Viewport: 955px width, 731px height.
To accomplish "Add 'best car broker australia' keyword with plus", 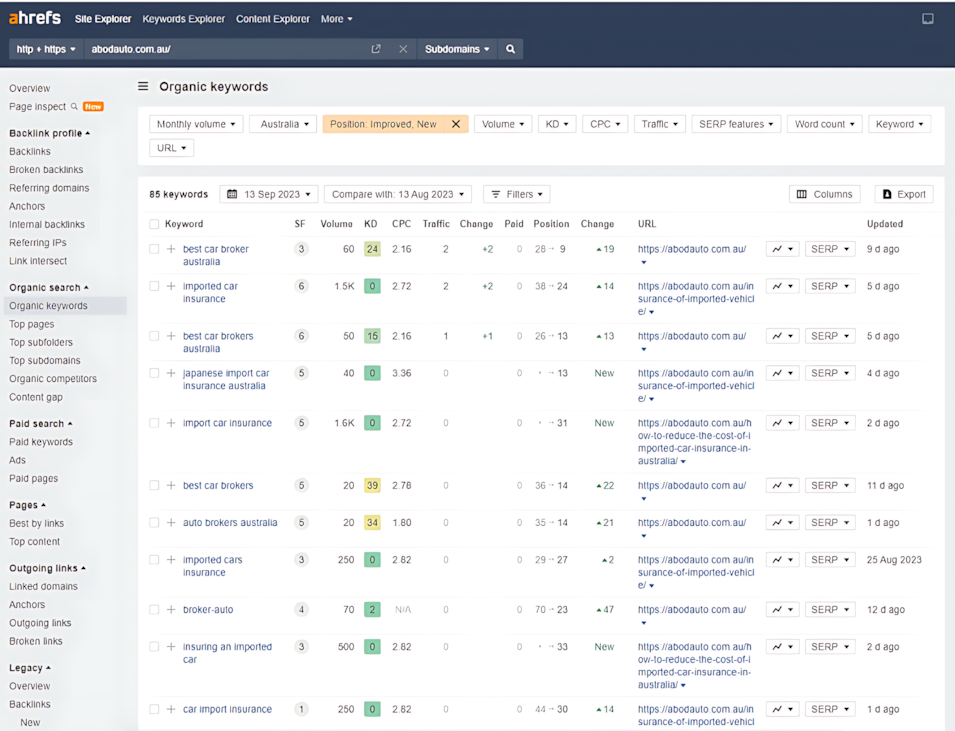I will point(171,249).
